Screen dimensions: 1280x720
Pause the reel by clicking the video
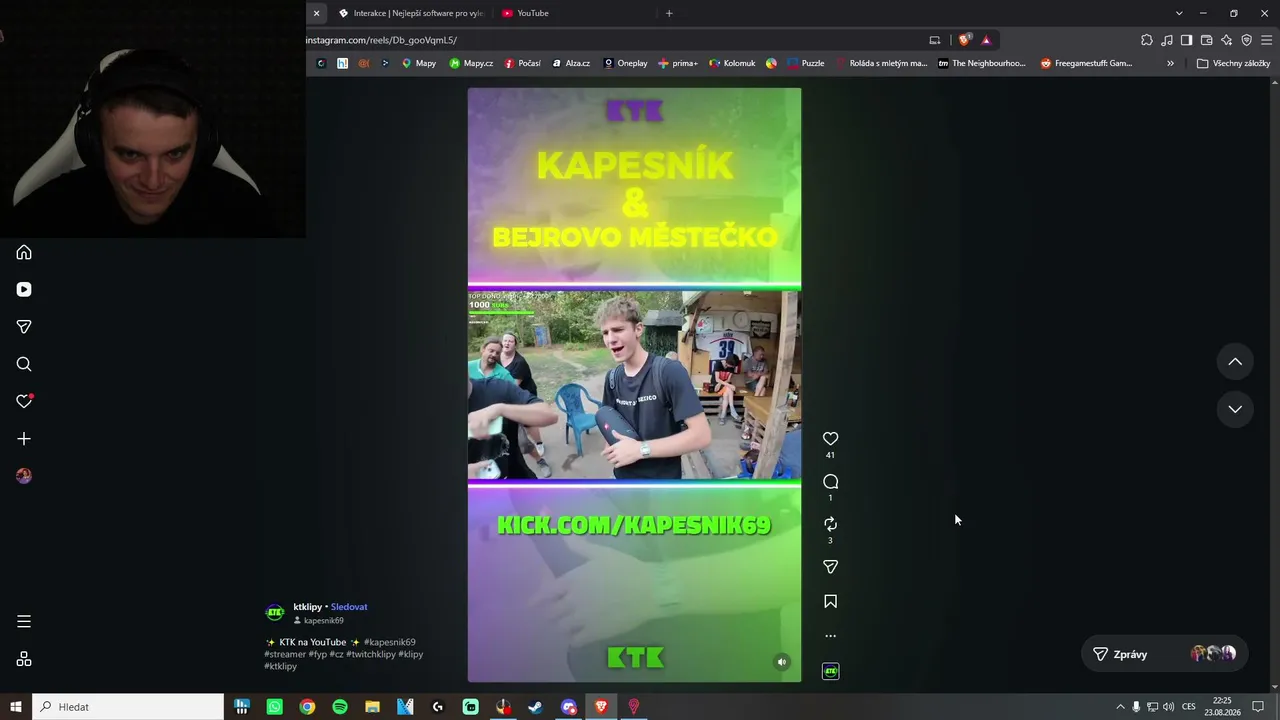[634, 385]
